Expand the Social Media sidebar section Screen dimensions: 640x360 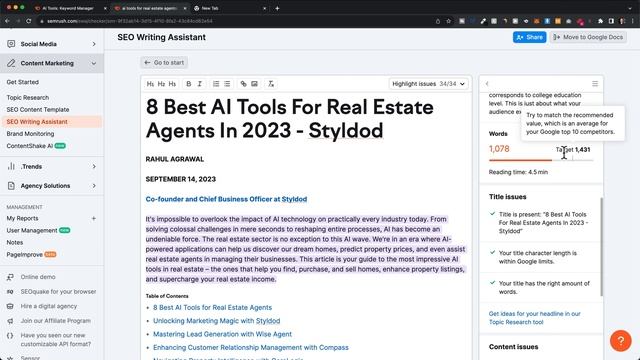94,44
